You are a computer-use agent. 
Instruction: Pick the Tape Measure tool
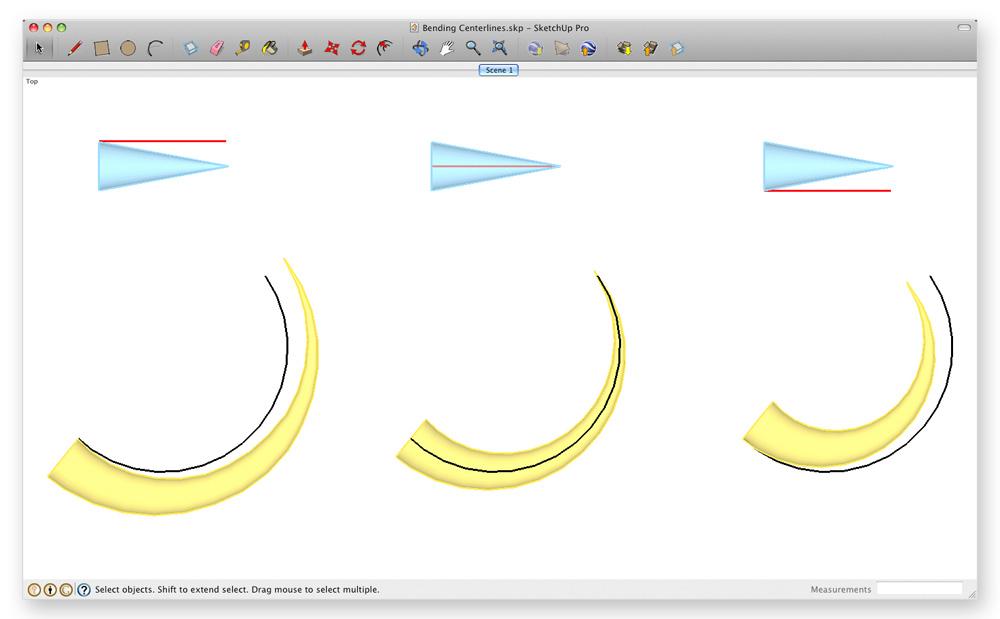coord(243,48)
